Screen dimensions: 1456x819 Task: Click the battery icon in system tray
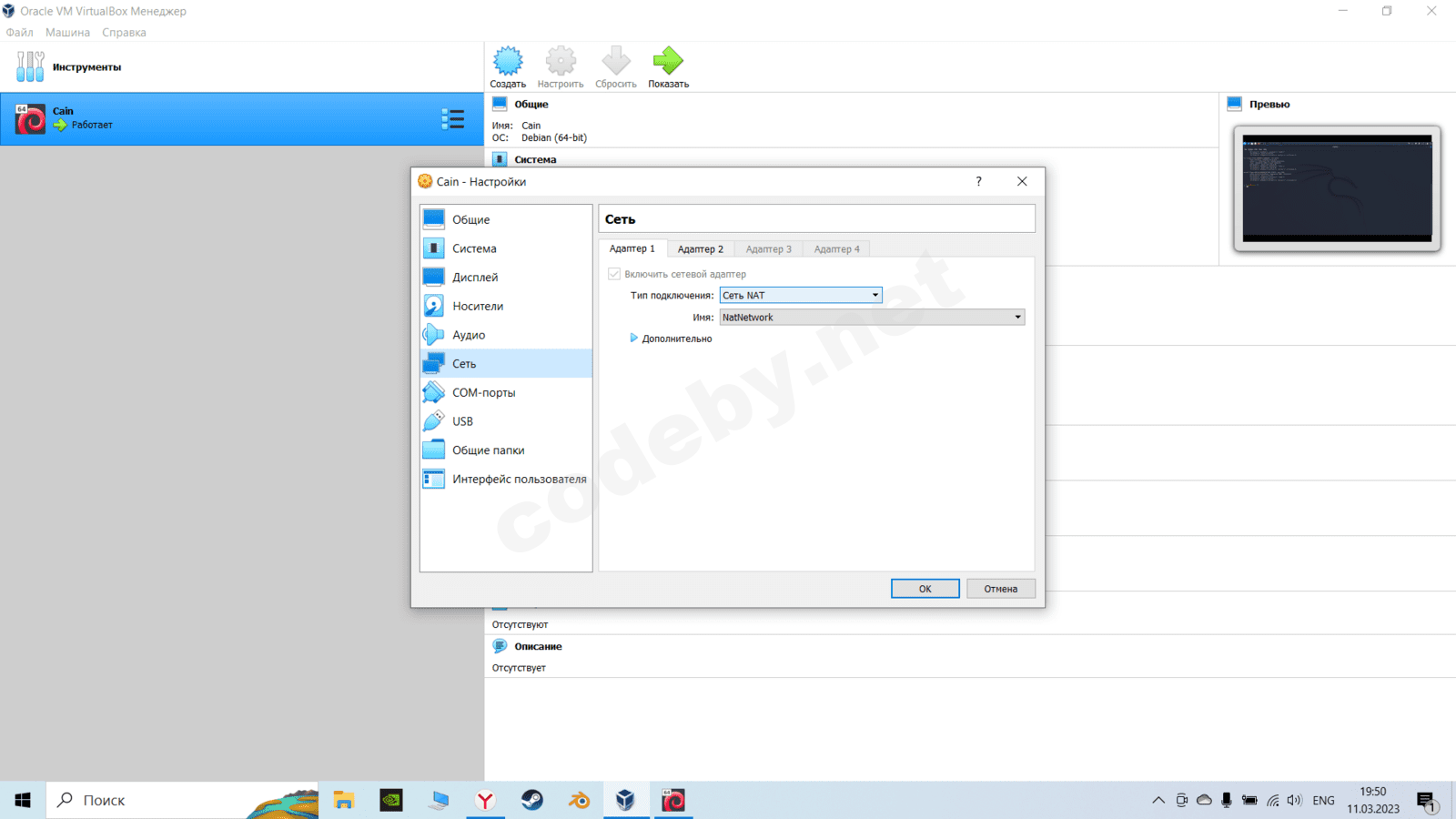point(1249,800)
